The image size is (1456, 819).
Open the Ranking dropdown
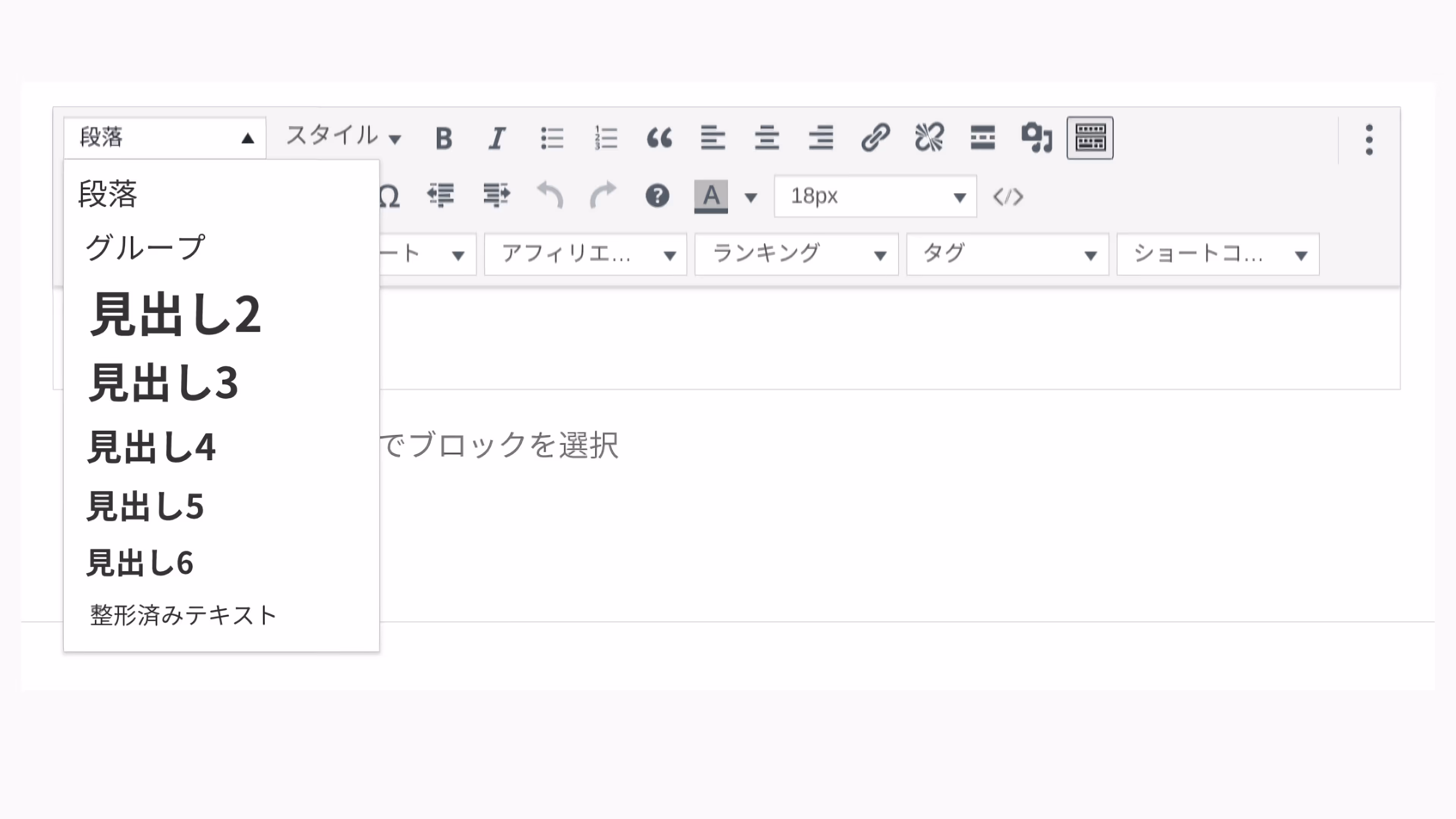pyautogui.click(x=796, y=254)
